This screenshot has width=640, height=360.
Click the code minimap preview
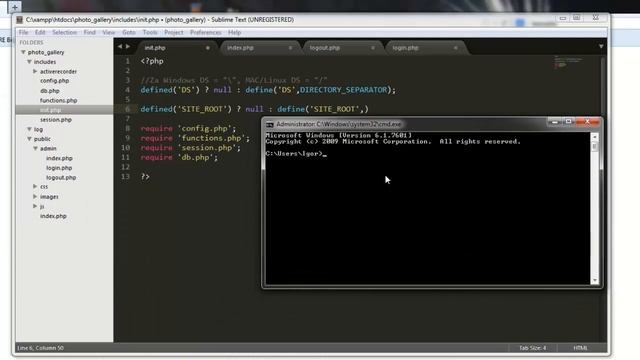point(568,62)
